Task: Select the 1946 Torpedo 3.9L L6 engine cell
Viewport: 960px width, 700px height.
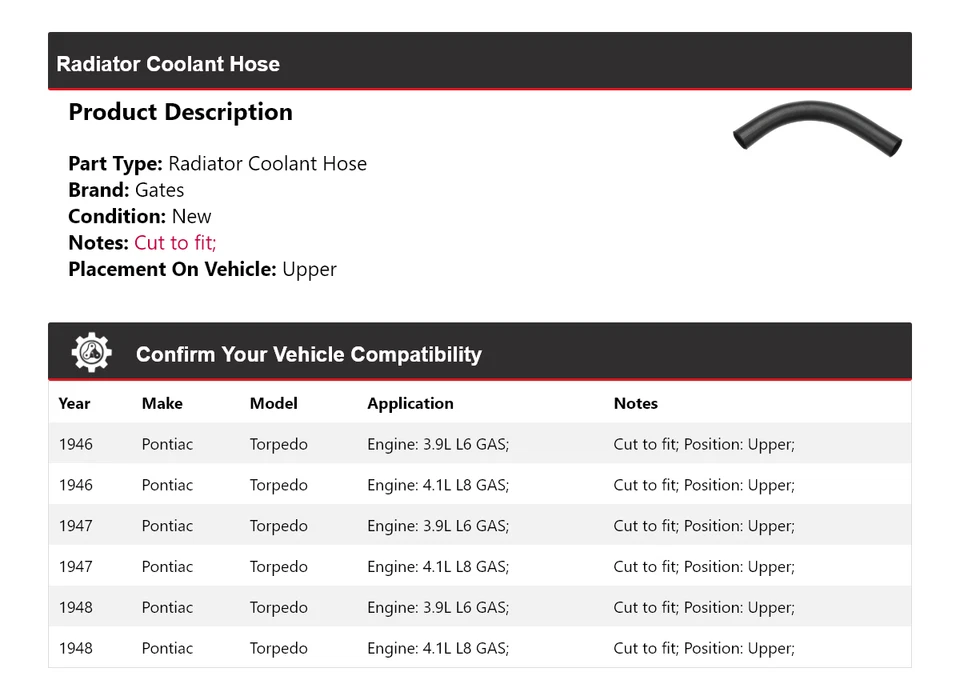Action: tap(438, 444)
